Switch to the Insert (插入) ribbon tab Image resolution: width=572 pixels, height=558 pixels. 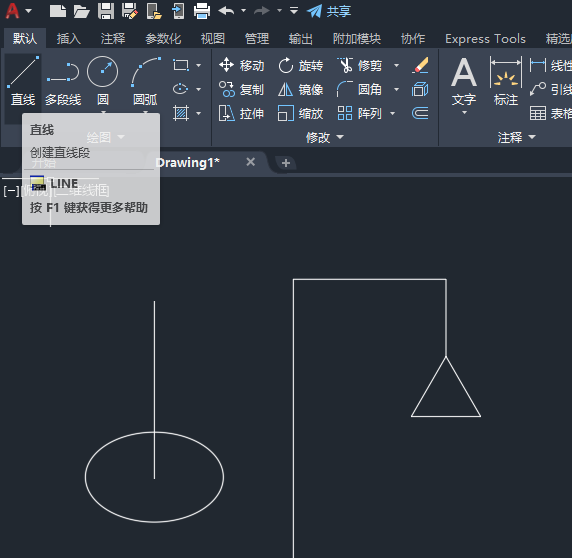click(x=69, y=39)
